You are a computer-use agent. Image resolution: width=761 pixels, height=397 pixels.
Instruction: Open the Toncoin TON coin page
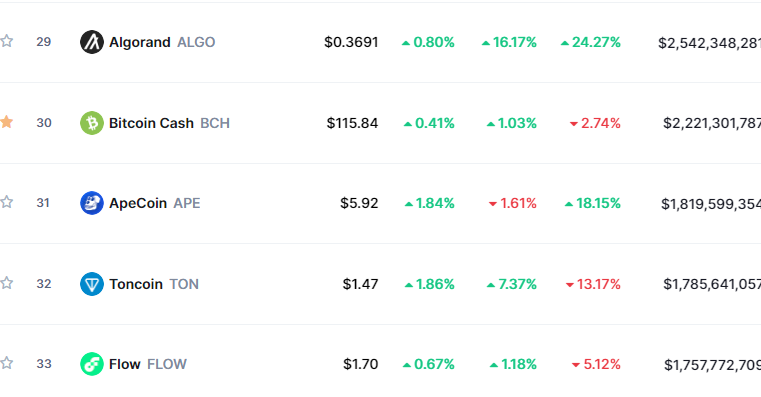154,284
